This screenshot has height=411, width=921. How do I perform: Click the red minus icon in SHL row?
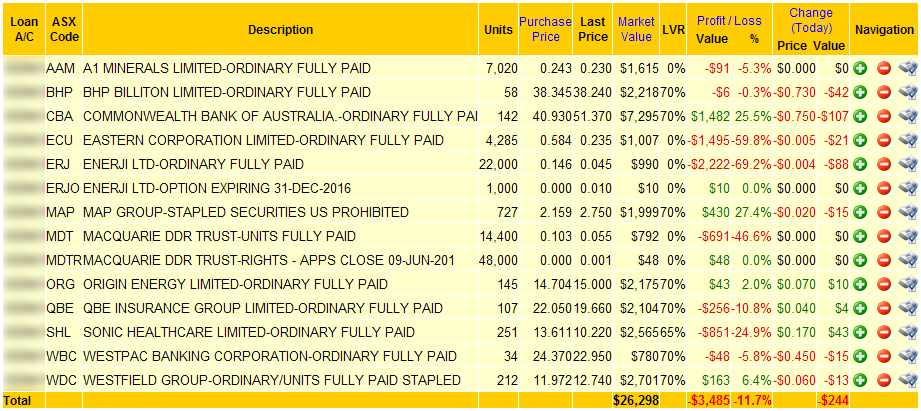884,333
